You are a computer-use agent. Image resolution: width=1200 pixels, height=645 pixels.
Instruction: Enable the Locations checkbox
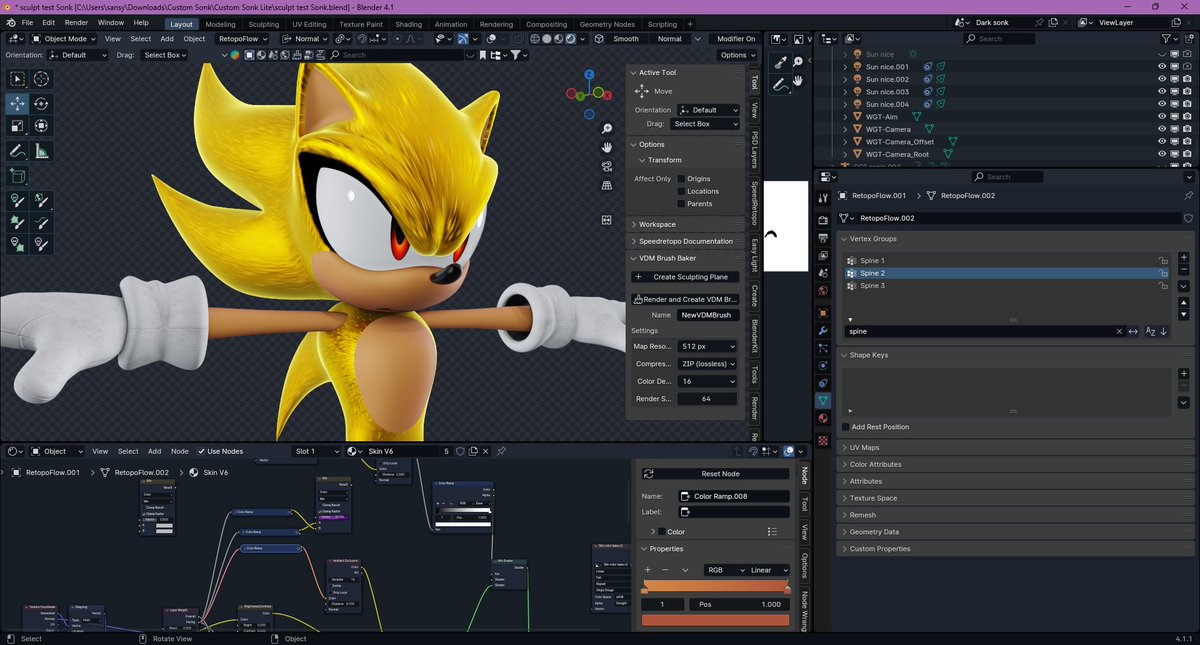681,191
